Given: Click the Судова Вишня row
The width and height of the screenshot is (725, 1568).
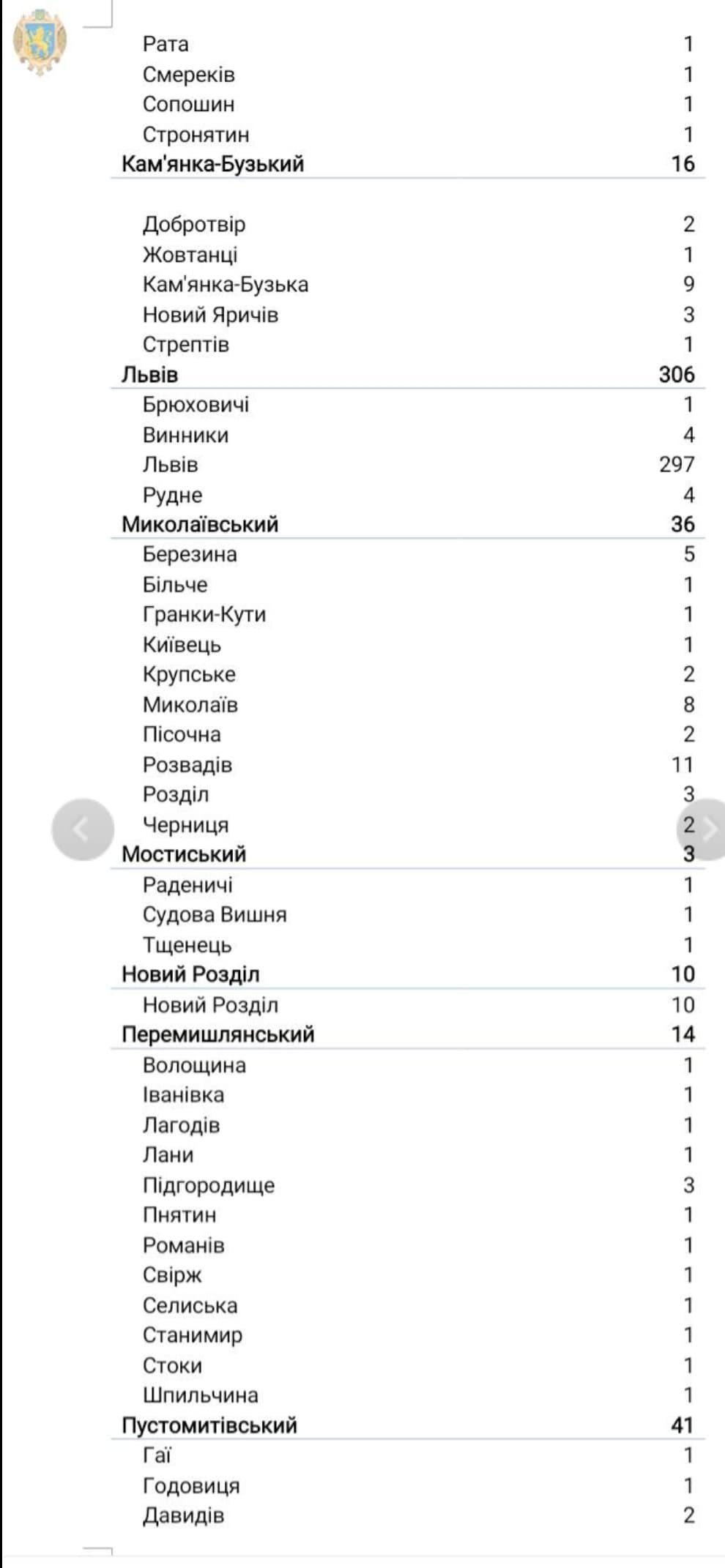Looking at the screenshot, I should click(x=215, y=914).
